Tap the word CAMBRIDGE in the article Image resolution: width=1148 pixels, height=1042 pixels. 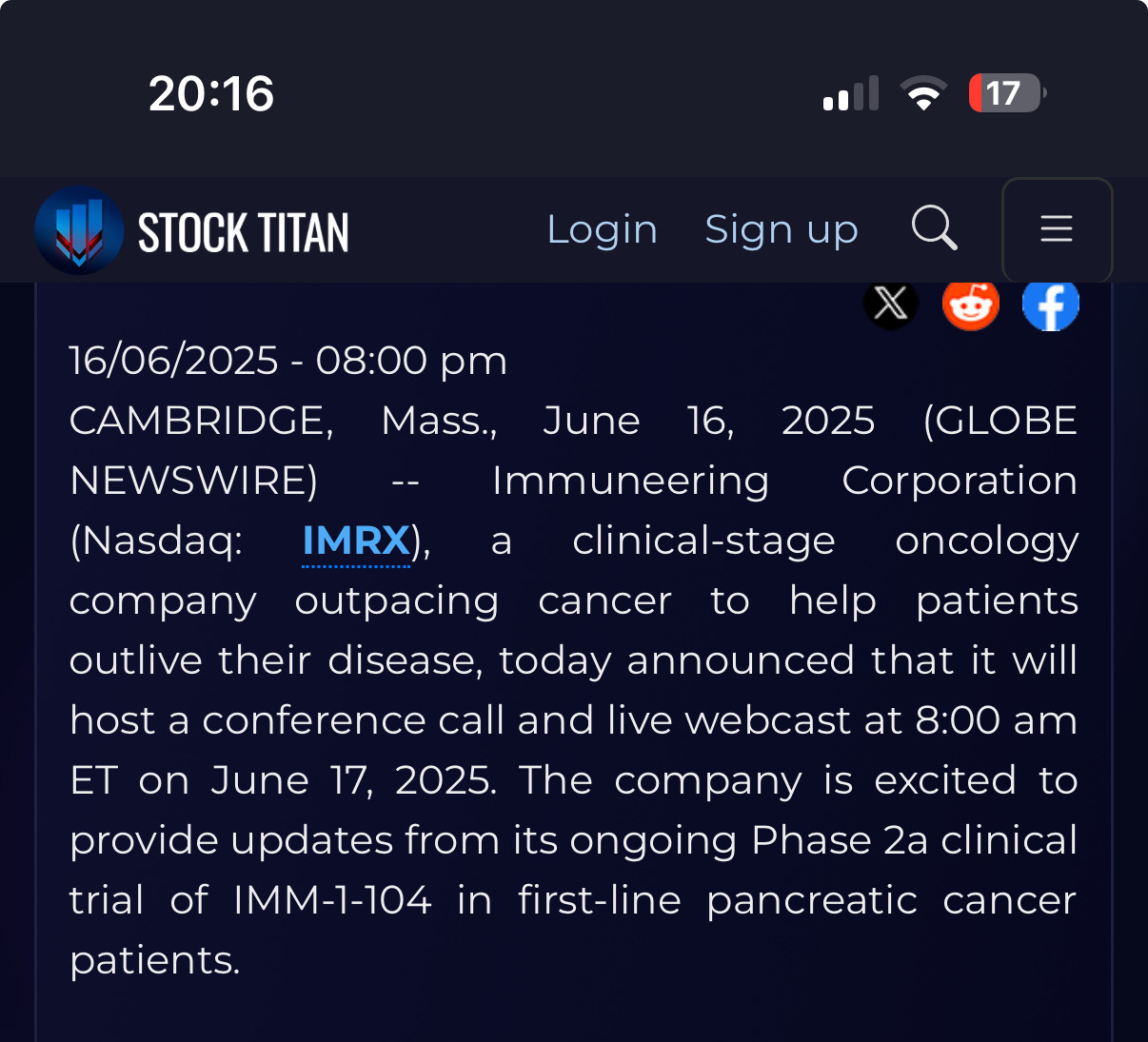coord(202,421)
